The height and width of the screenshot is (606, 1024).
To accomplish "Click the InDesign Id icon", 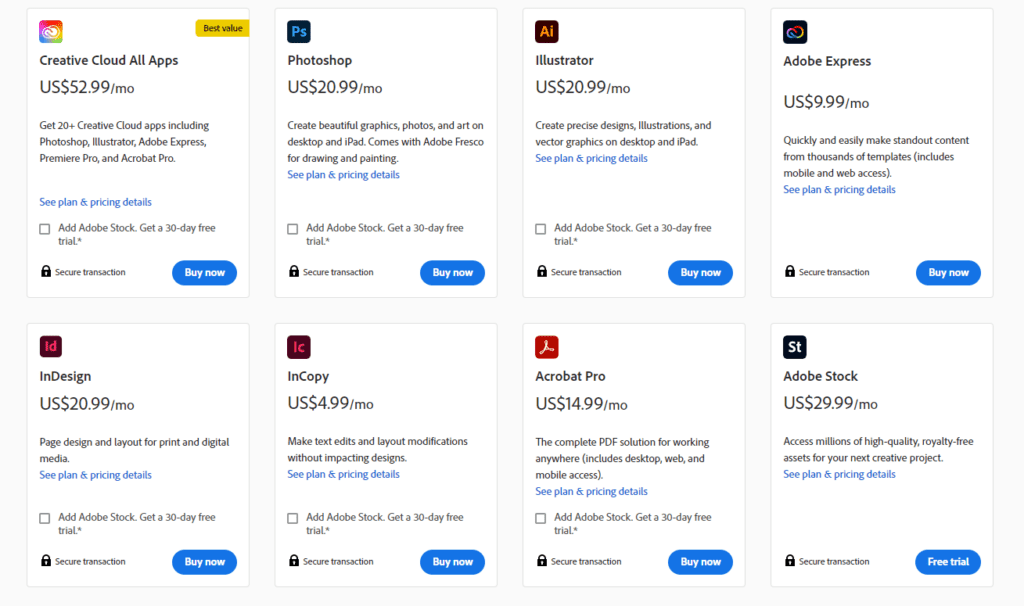I will point(51,347).
